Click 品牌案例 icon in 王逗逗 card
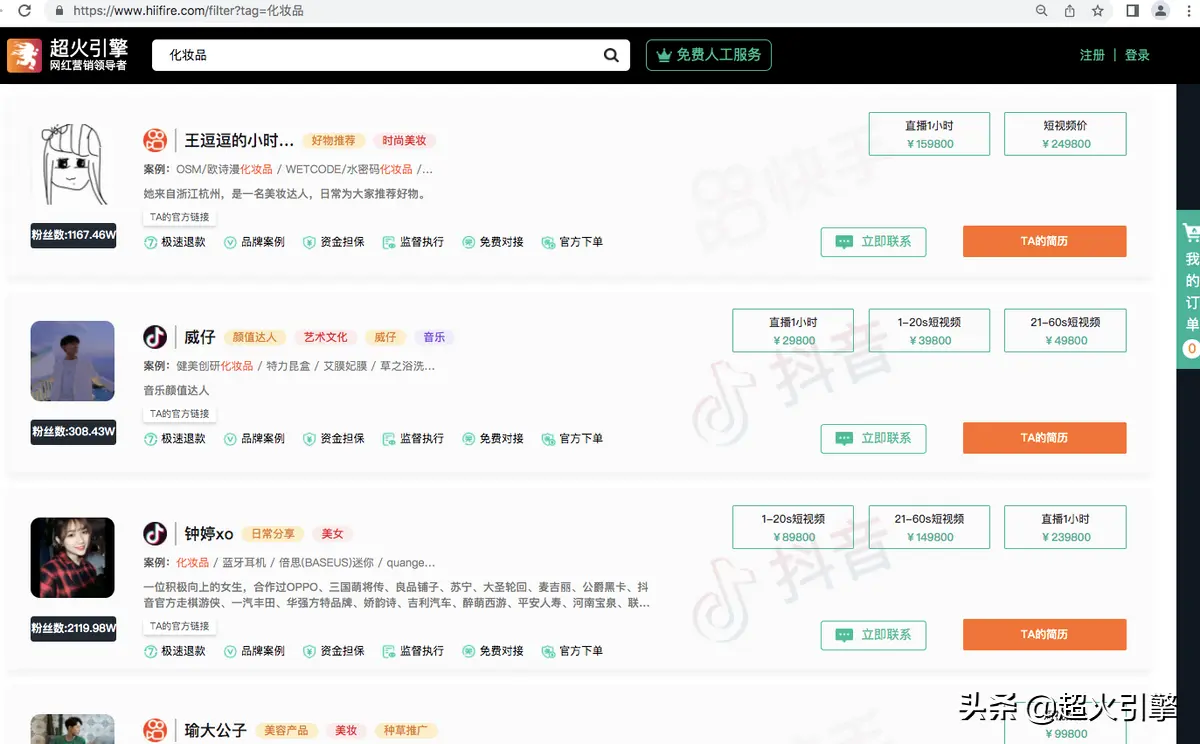Screen dimensions: 1200x744 [x=230, y=242]
